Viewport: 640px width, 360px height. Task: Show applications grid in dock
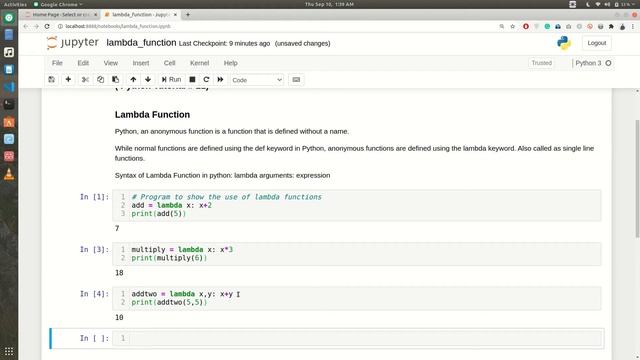[9, 351]
